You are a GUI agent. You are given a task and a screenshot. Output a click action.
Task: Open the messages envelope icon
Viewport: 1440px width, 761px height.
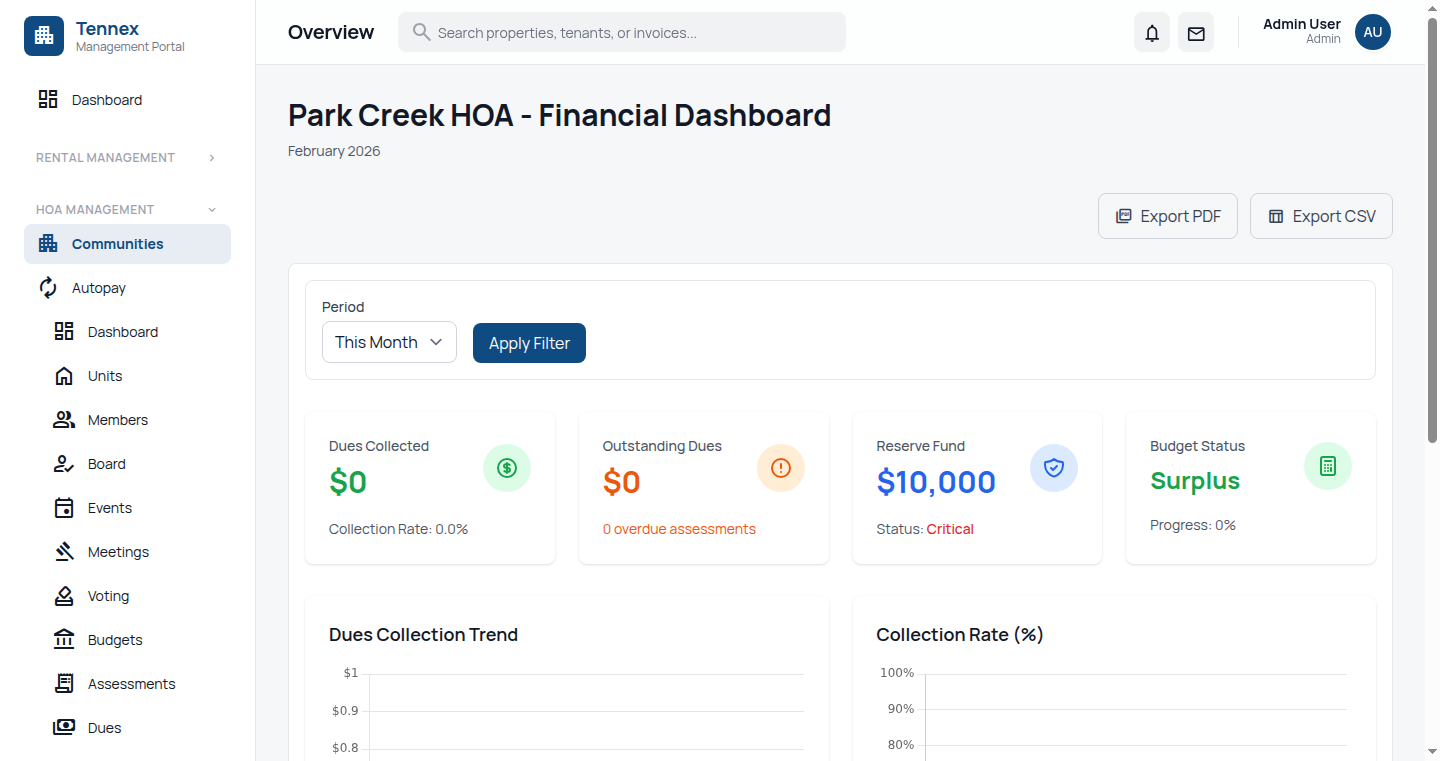1195,32
